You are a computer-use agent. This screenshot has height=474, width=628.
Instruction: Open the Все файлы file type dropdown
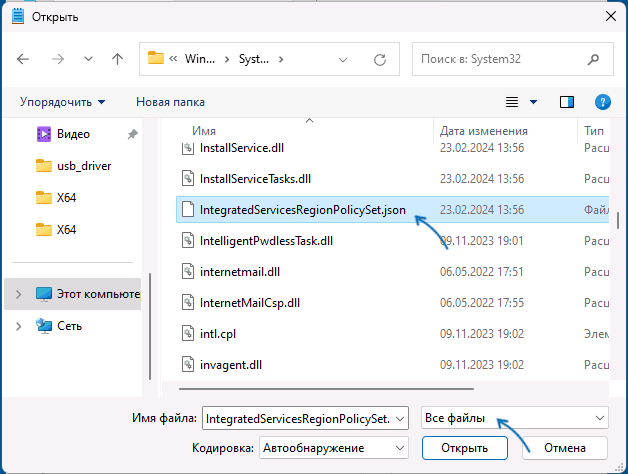pyautogui.click(x=514, y=417)
